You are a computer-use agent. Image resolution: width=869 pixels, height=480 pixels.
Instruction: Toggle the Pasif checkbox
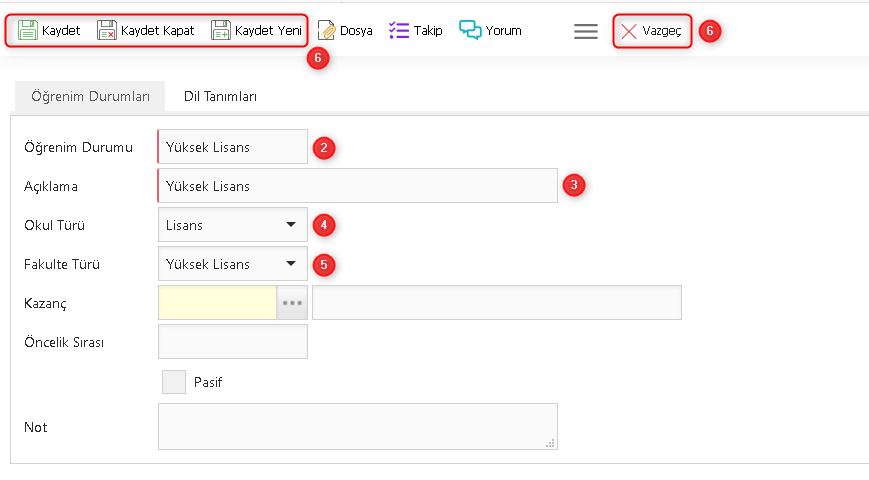(x=174, y=382)
